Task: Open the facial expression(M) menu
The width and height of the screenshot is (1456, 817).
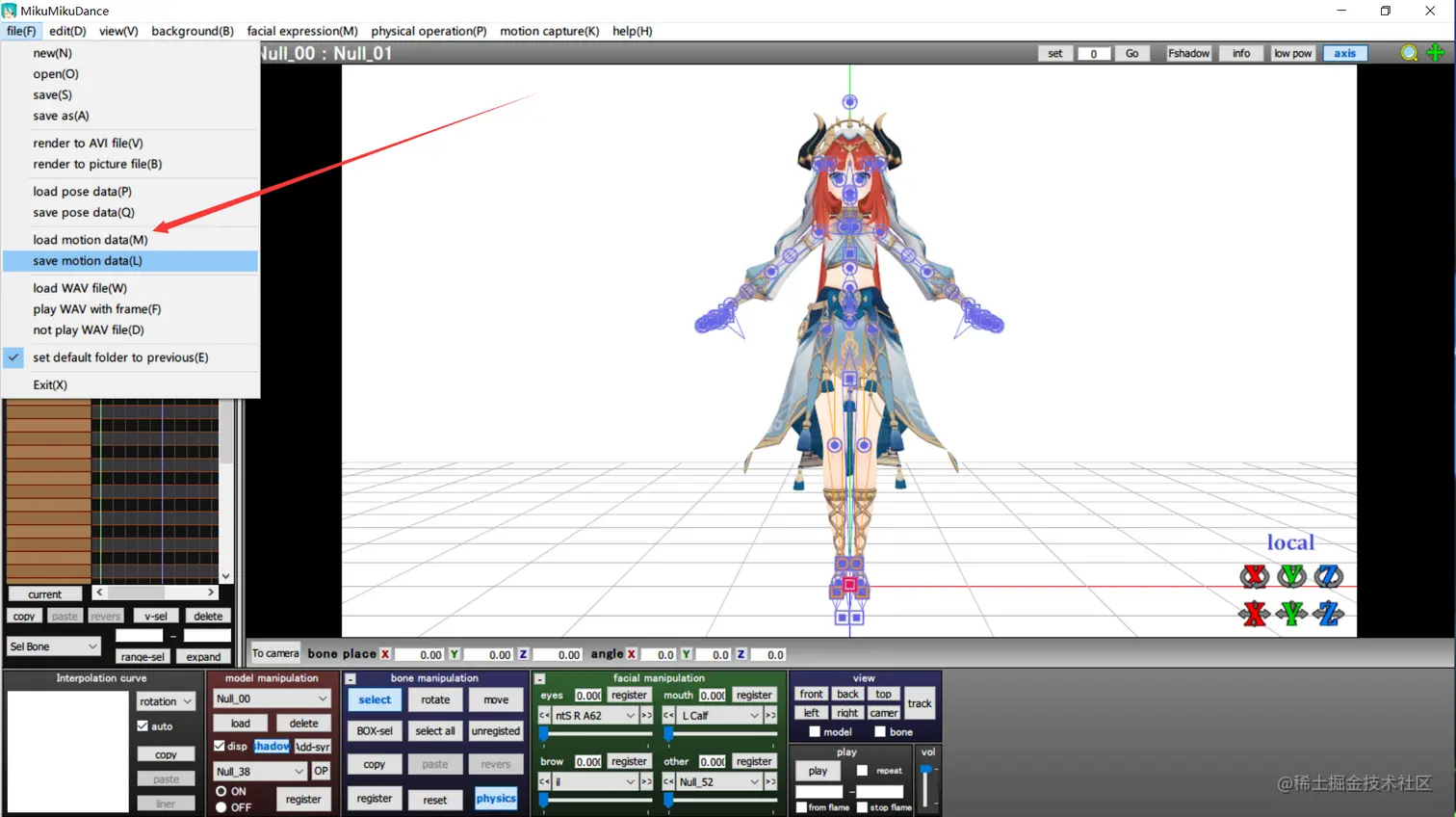Action: pyautogui.click(x=302, y=31)
